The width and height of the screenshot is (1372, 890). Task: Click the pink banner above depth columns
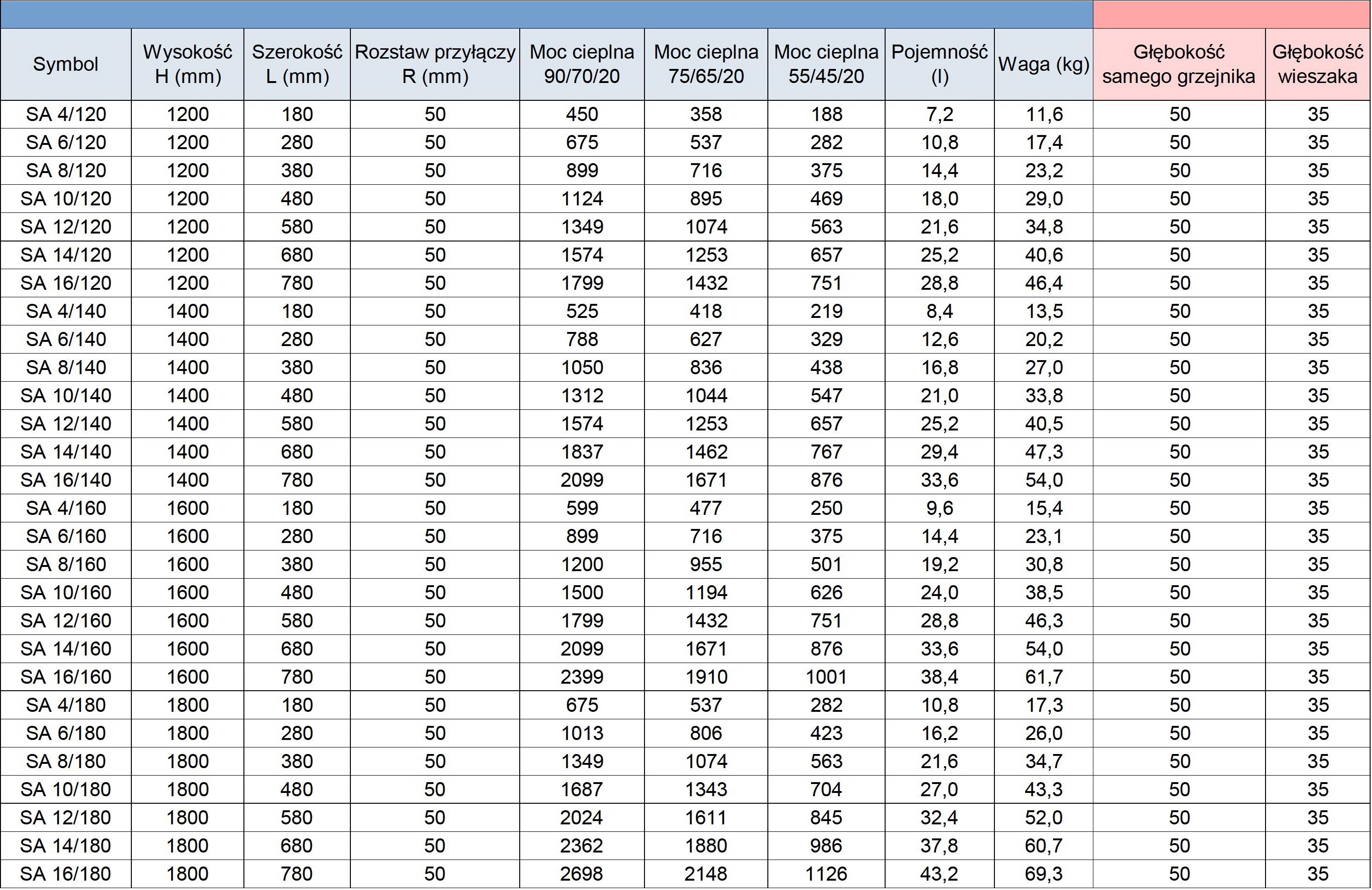coord(1232,15)
